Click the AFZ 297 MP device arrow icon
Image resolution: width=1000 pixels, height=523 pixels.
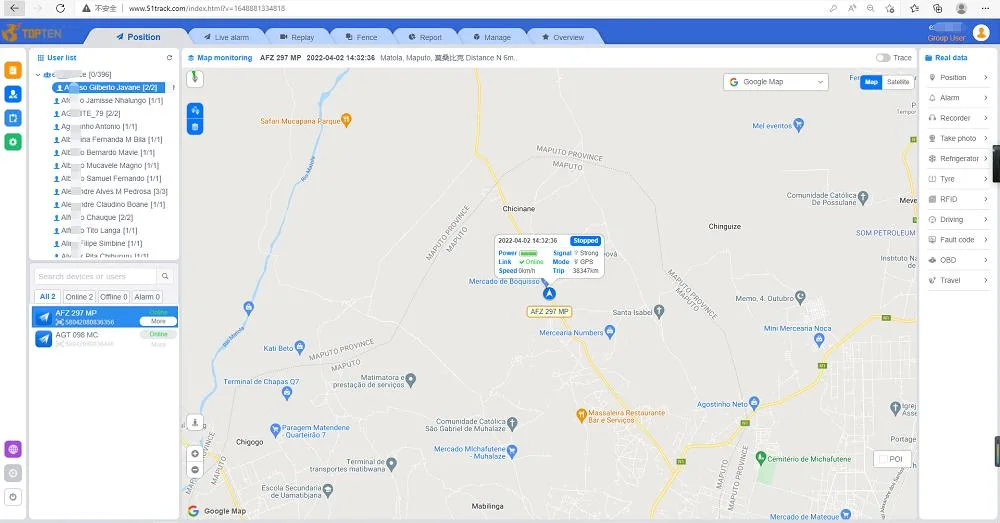pos(43,318)
